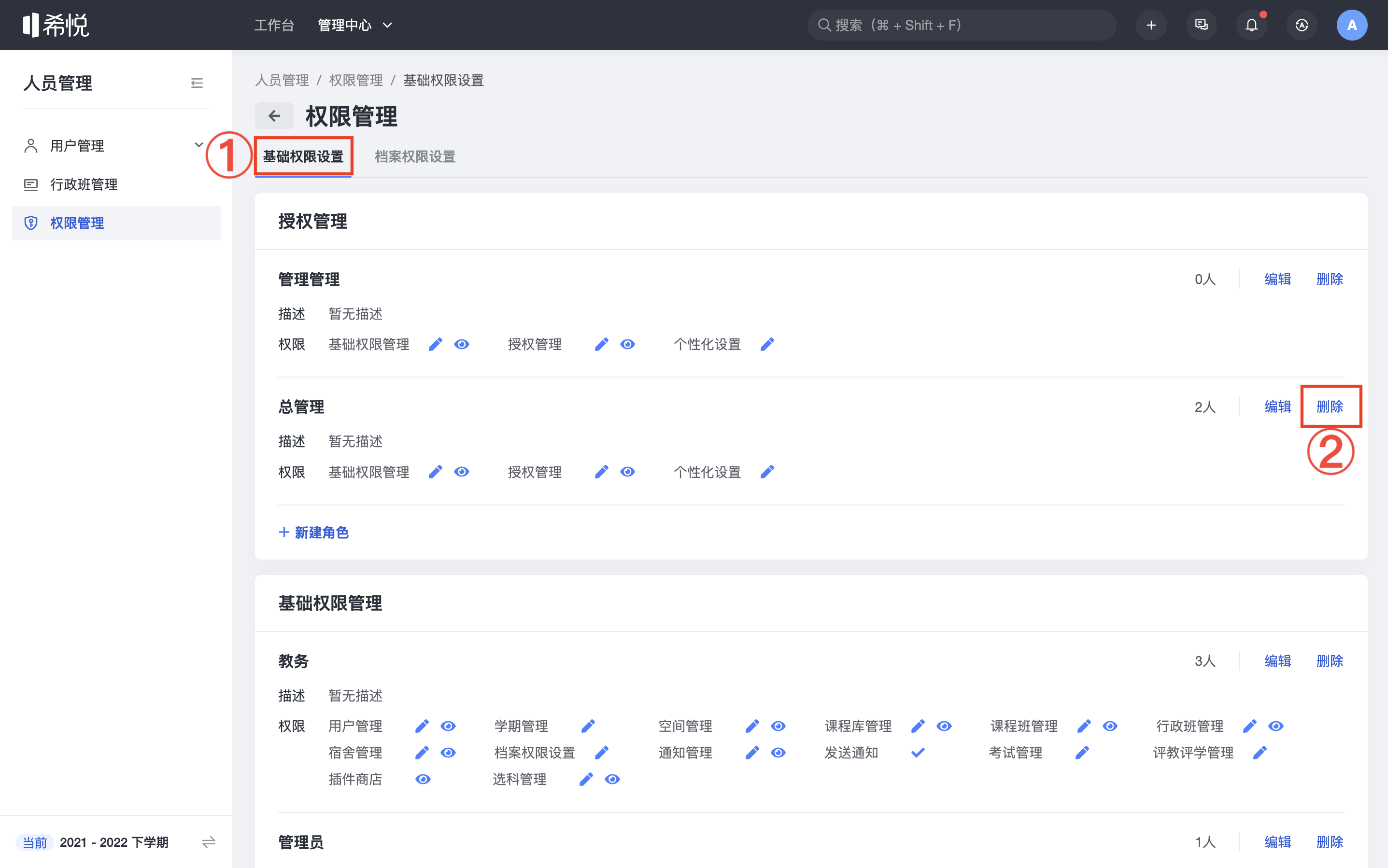Click check mark next to 发送通知
The height and width of the screenshot is (868, 1388).
(x=918, y=753)
